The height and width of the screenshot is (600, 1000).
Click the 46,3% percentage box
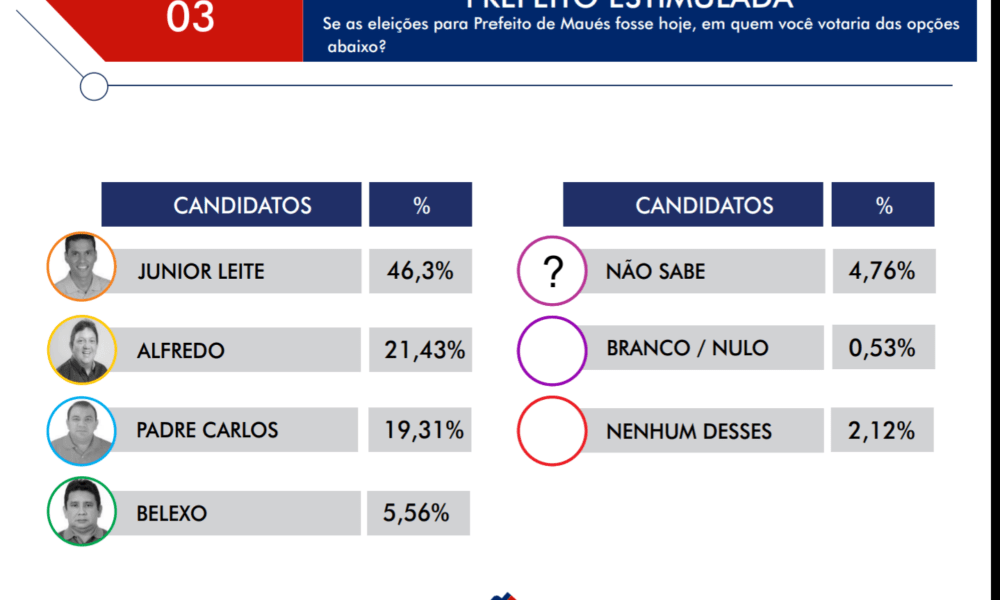coord(420,271)
